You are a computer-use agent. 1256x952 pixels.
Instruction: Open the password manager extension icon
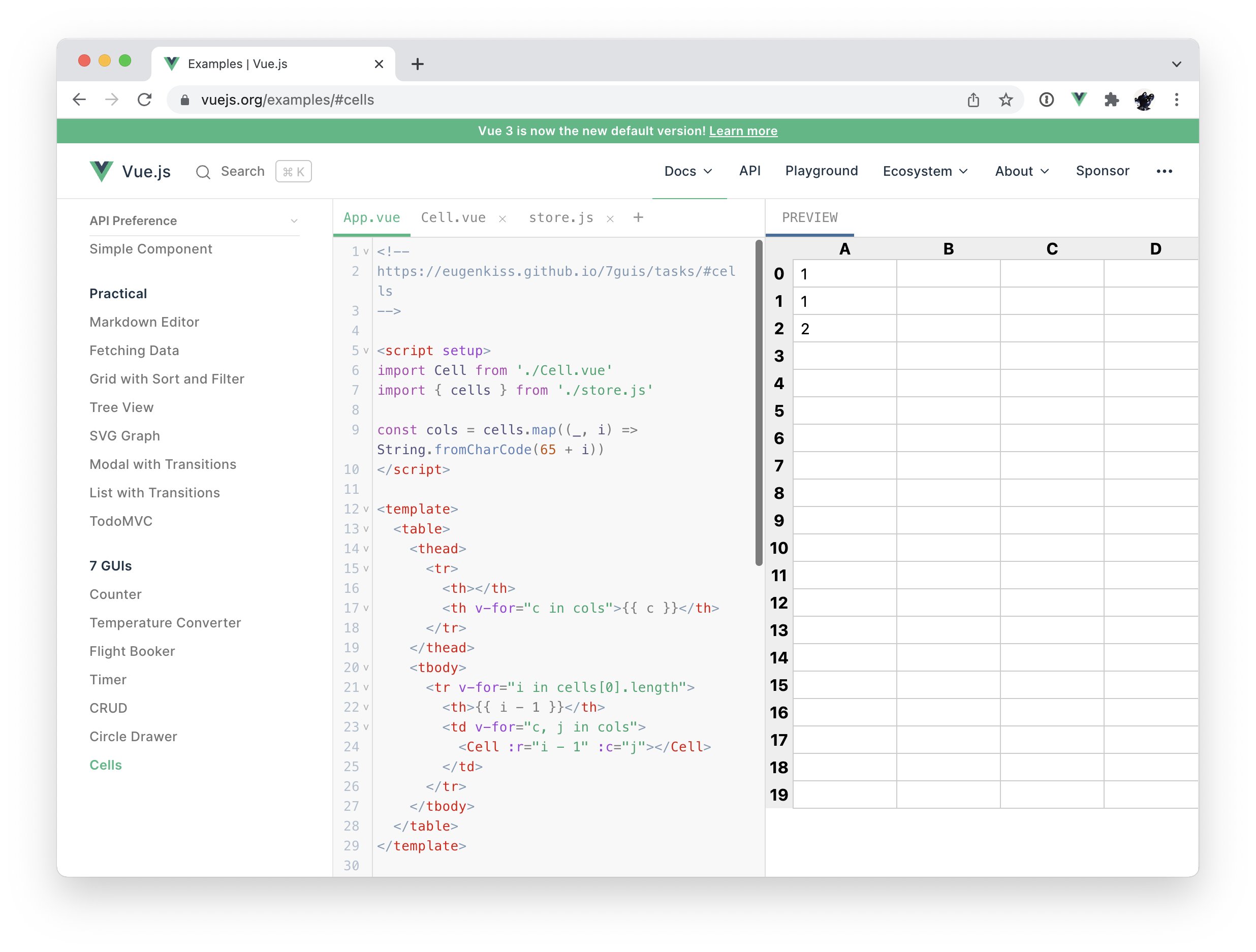coord(1047,100)
